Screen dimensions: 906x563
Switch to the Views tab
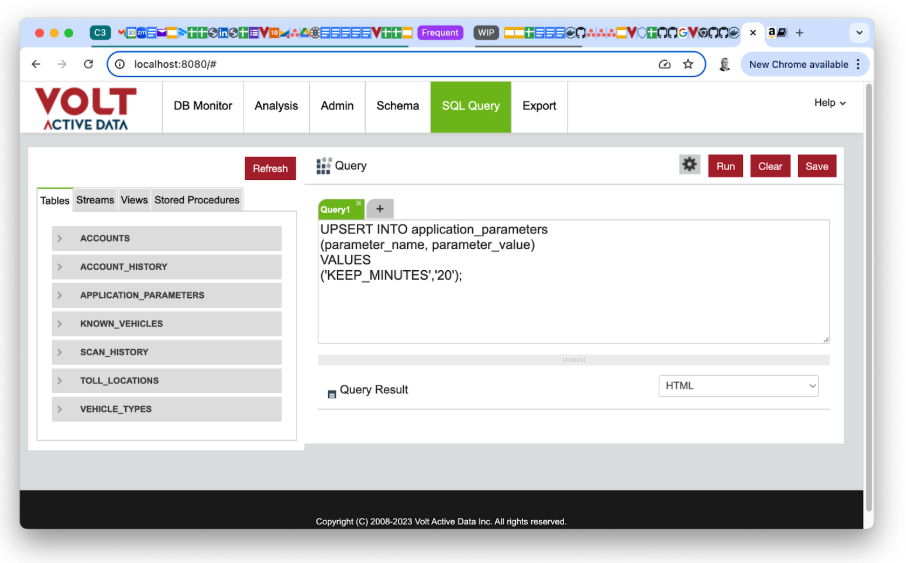134,200
